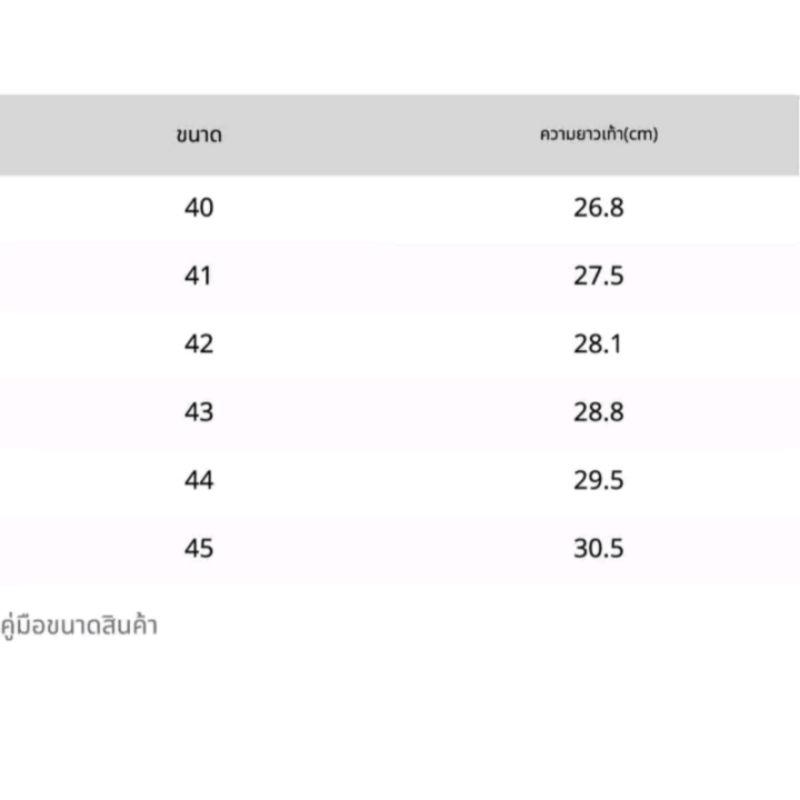Click between 41 and 27.5 in the shaded row
The width and height of the screenshot is (800, 800).
pyautogui.click(x=400, y=276)
